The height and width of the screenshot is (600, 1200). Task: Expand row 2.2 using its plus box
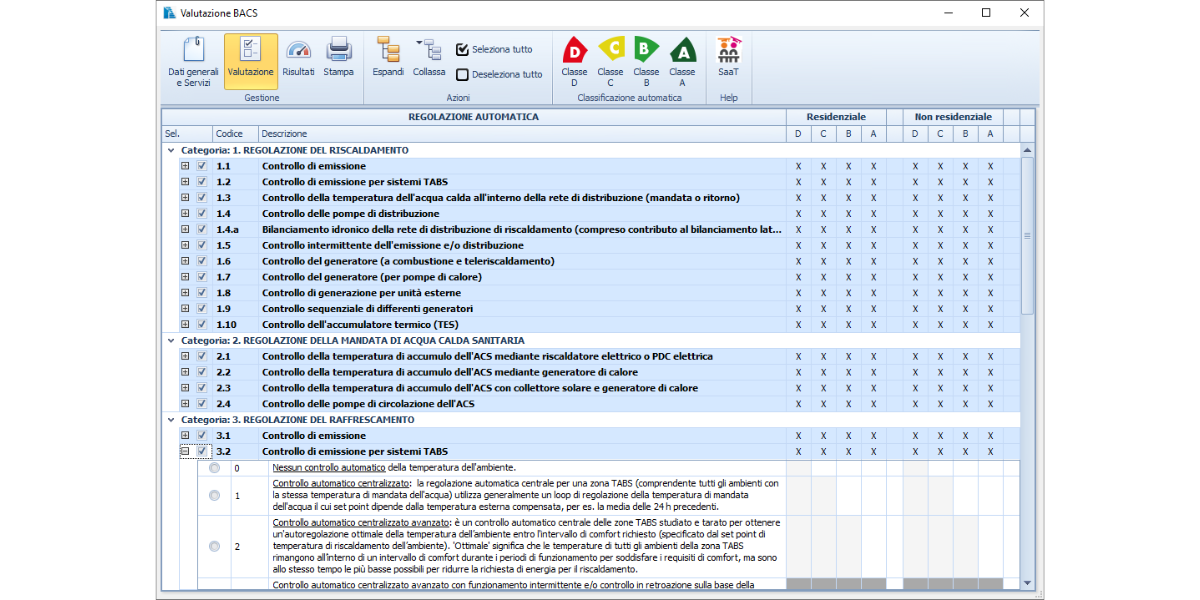click(x=185, y=372)
